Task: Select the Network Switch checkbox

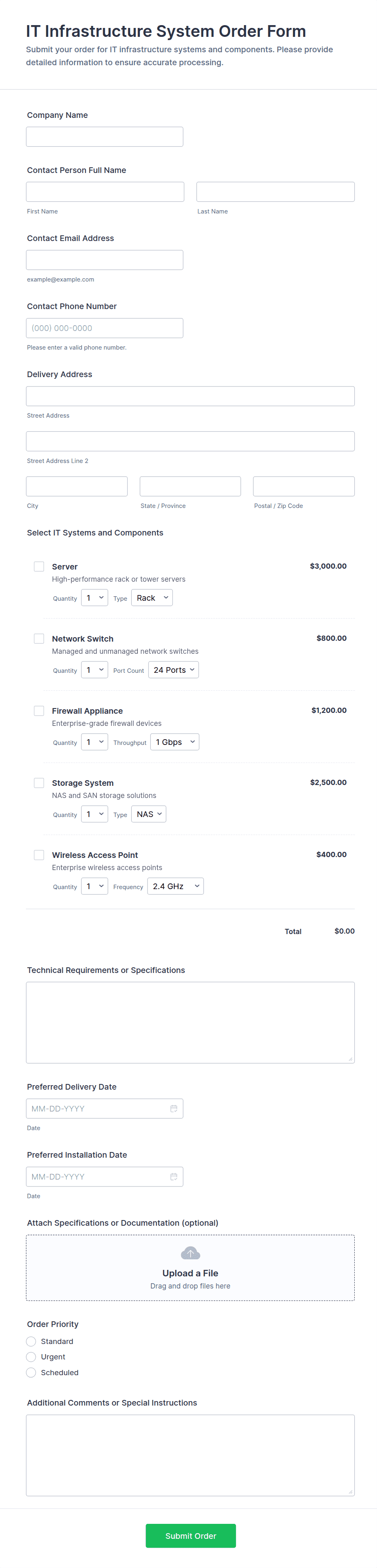Action: pos(39,638)
